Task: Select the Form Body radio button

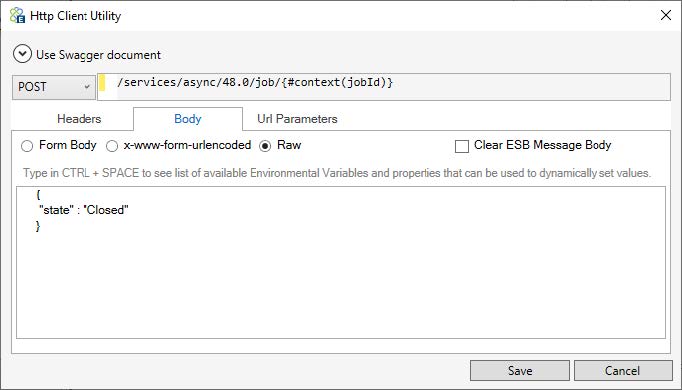Action: (x=27, y=146)
